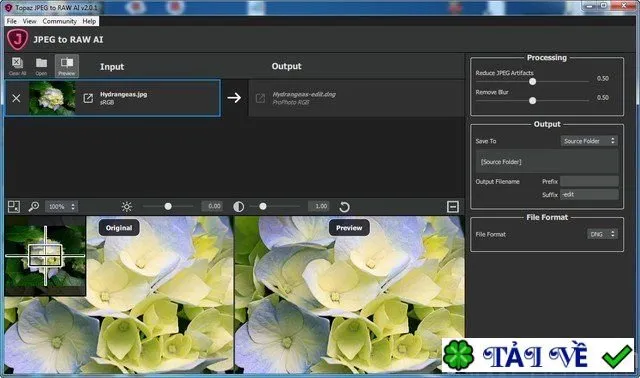Screen dimensions: 640x378
Task: Click the output file external-link icon
Action: [x=260, y=98]
